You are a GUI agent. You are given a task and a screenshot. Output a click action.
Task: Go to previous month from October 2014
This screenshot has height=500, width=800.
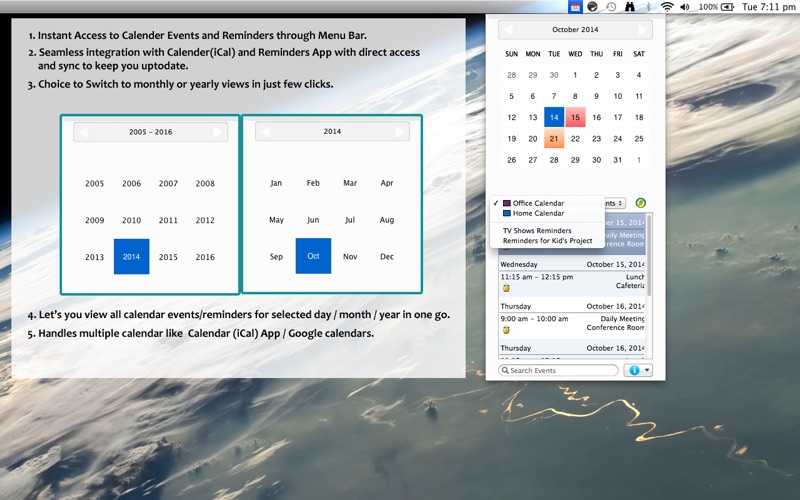coord(508,30)
